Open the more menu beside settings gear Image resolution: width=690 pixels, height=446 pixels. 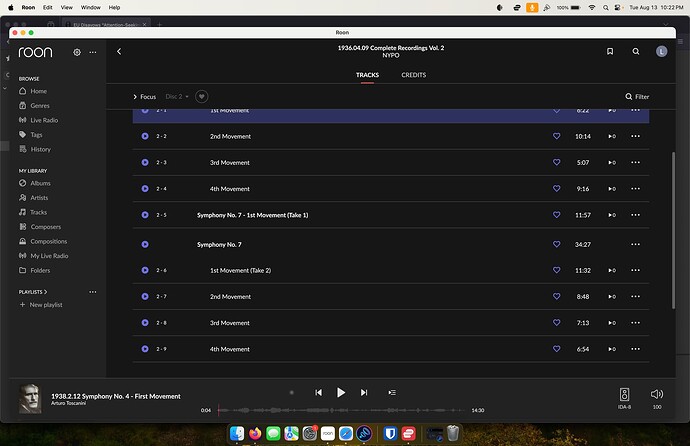[93, 52]
